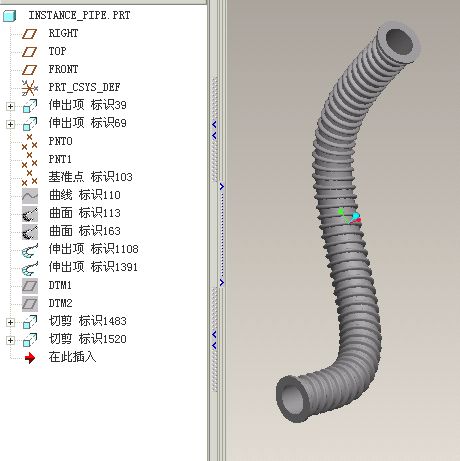
Task: Select the TOP datum plane icon
Action: tap(29, 52)
